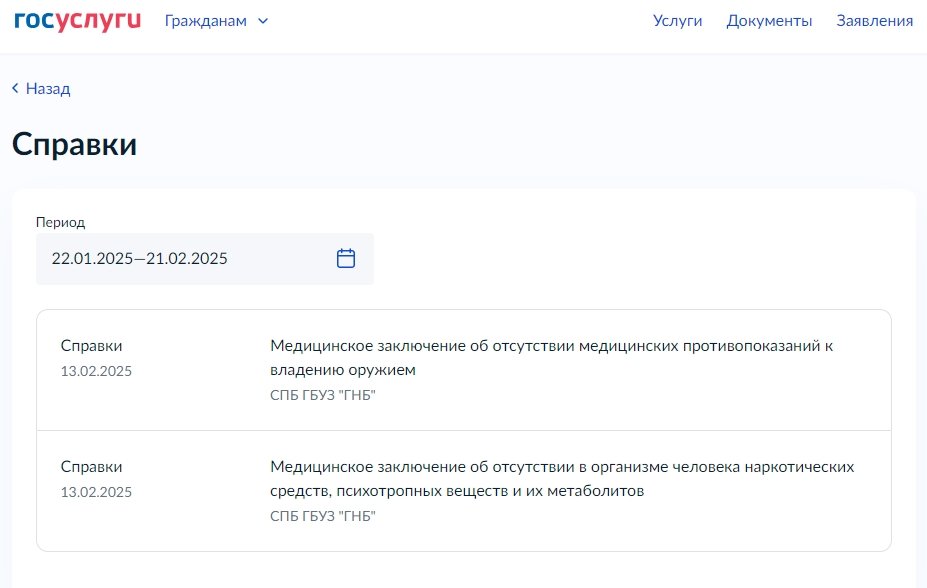Open the narcotics absence medical certificate title
This screenshot has width=927, height=588.
click(562, 478)
